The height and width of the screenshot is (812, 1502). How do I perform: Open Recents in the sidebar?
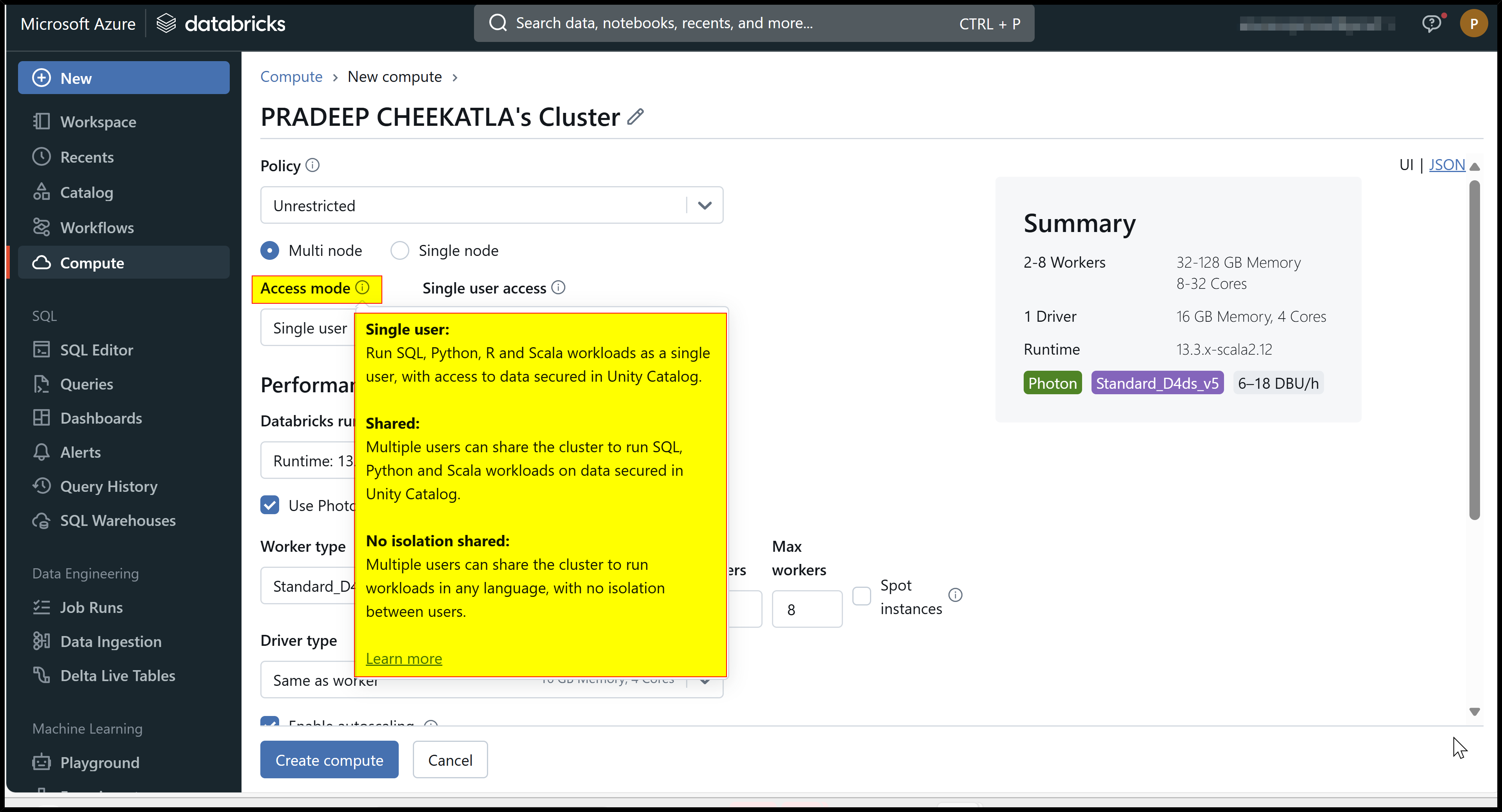(x=124, y=157)
